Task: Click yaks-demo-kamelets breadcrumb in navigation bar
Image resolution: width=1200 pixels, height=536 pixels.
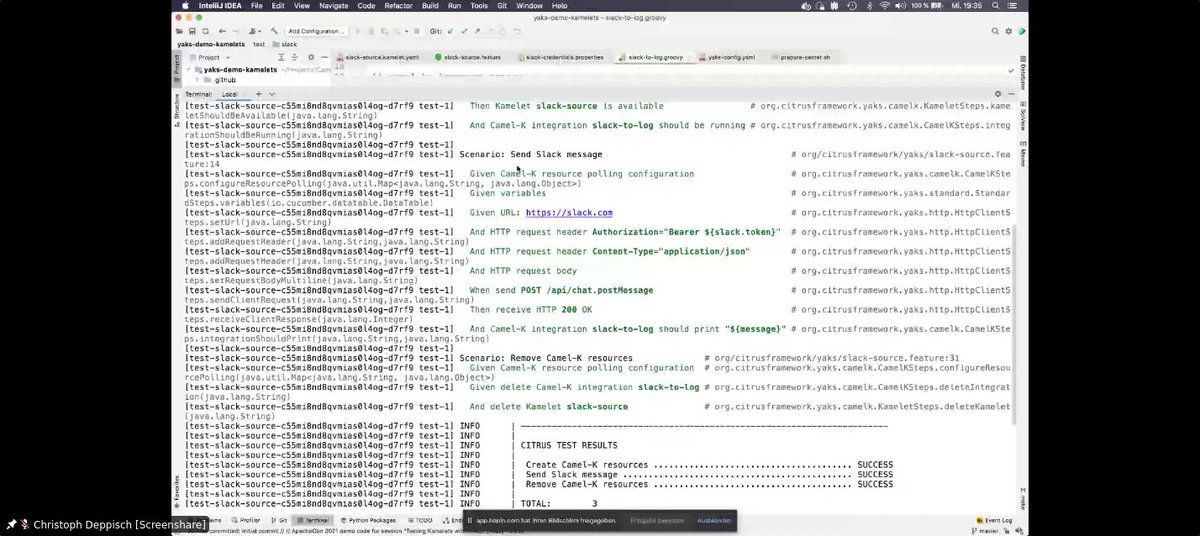Action: pos(211,44)
